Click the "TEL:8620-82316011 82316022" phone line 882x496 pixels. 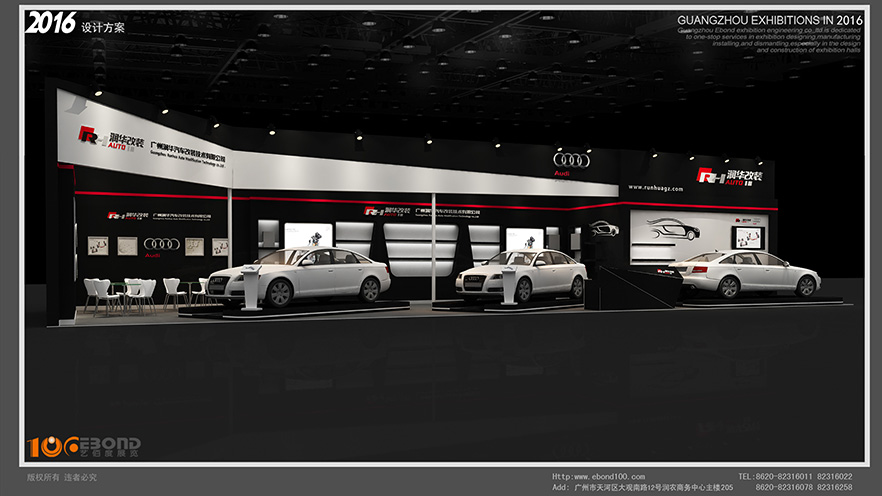pyautogui.click(x=795, y=476)
